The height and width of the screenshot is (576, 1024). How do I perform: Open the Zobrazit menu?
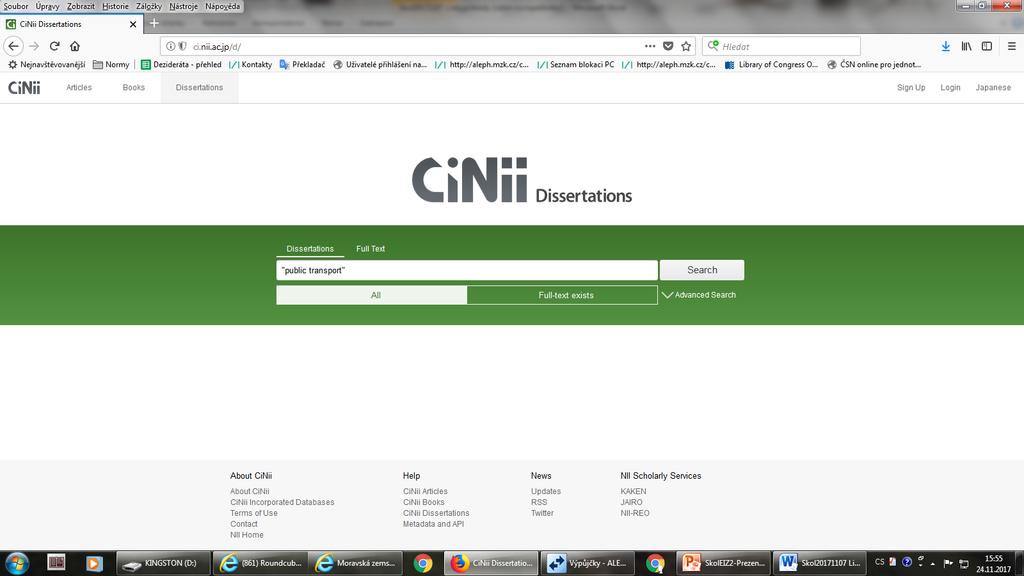[x=80, y=6]
